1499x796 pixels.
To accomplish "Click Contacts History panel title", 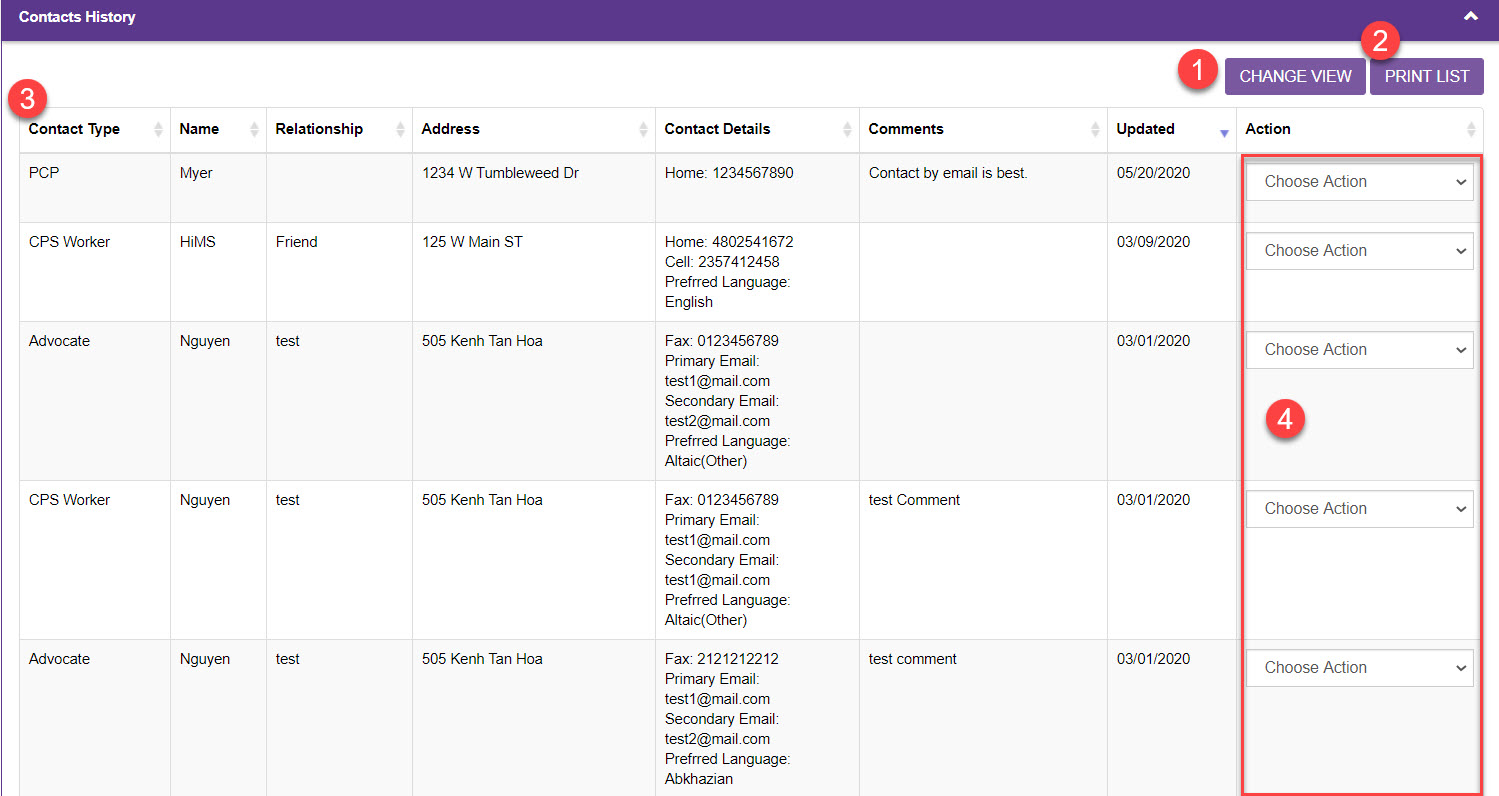I will point(77,17).
